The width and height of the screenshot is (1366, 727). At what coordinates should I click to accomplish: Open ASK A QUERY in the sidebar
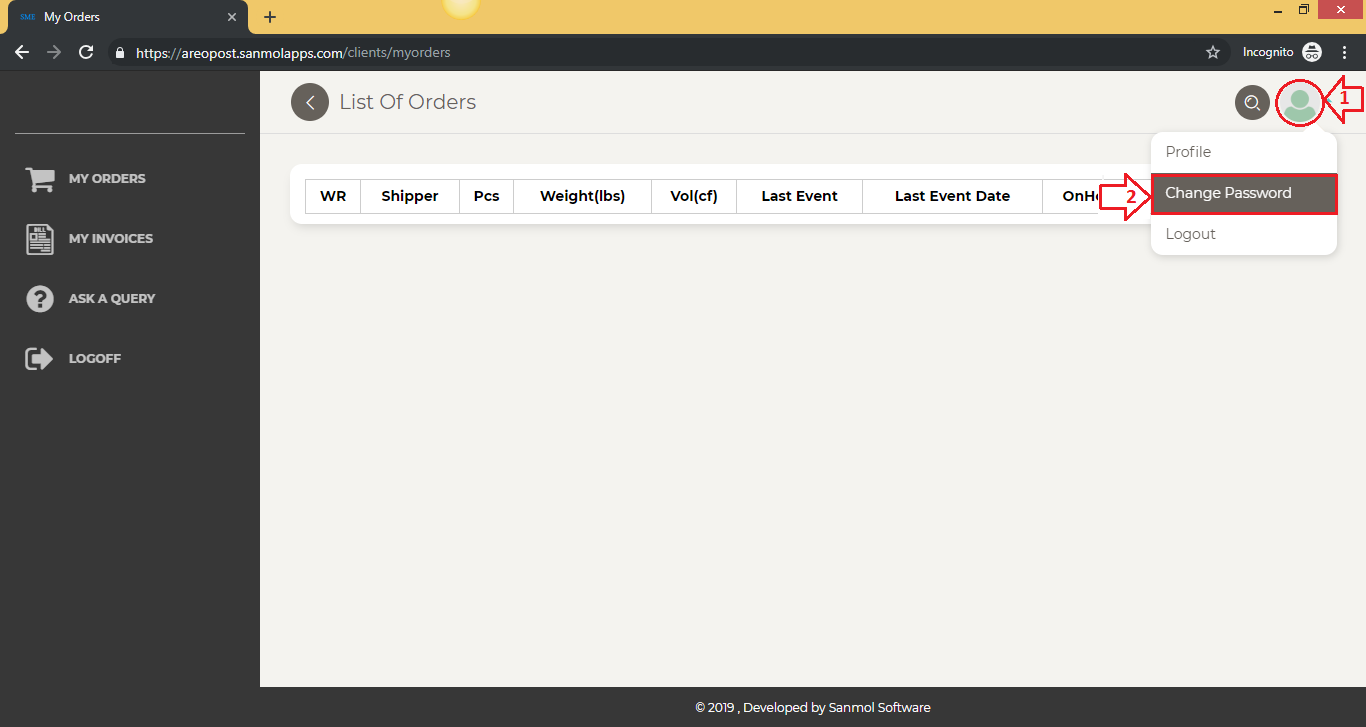pos(112,299)
